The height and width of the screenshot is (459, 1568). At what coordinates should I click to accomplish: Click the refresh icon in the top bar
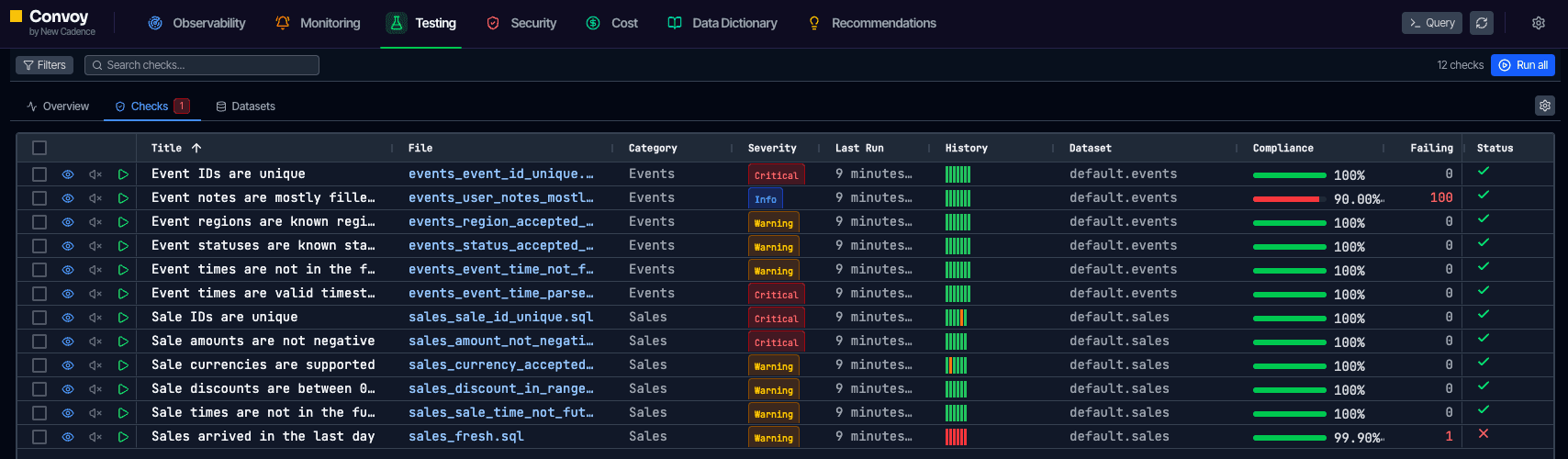tap(1482, 23)
